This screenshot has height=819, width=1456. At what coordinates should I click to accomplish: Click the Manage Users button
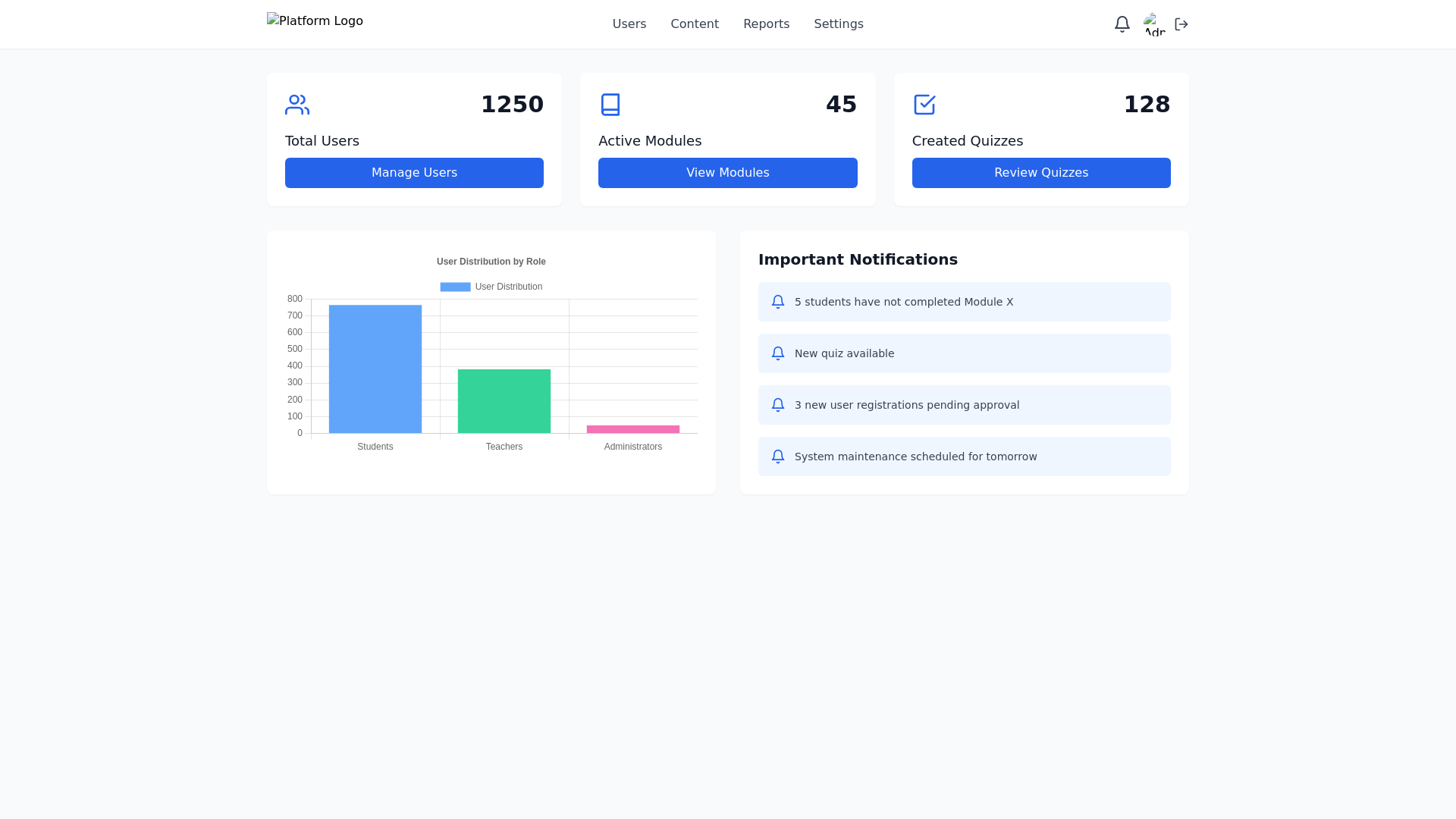point(414,172)
